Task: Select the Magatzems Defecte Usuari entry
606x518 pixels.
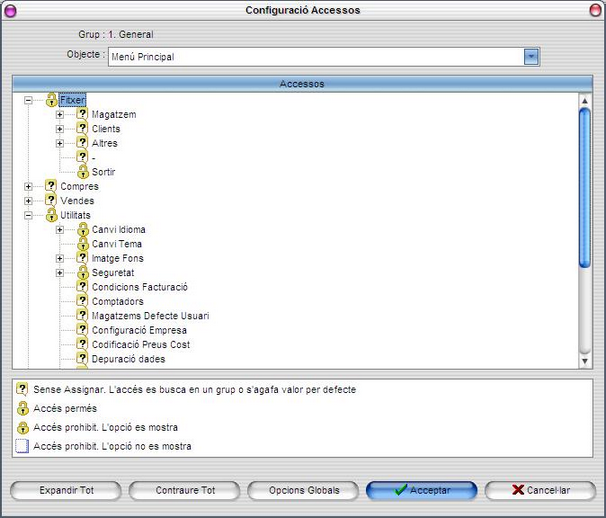Action: (x=150, y=316)
